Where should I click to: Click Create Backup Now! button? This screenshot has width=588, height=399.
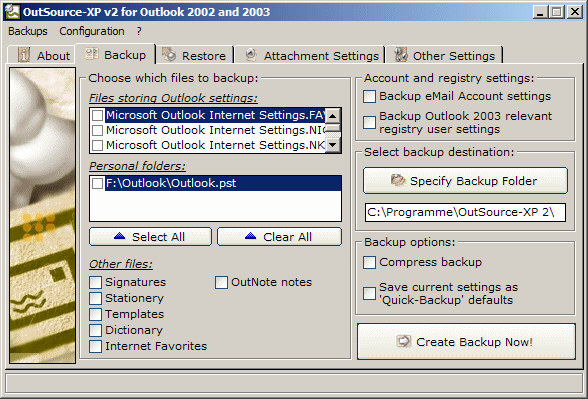pos(466,342)
